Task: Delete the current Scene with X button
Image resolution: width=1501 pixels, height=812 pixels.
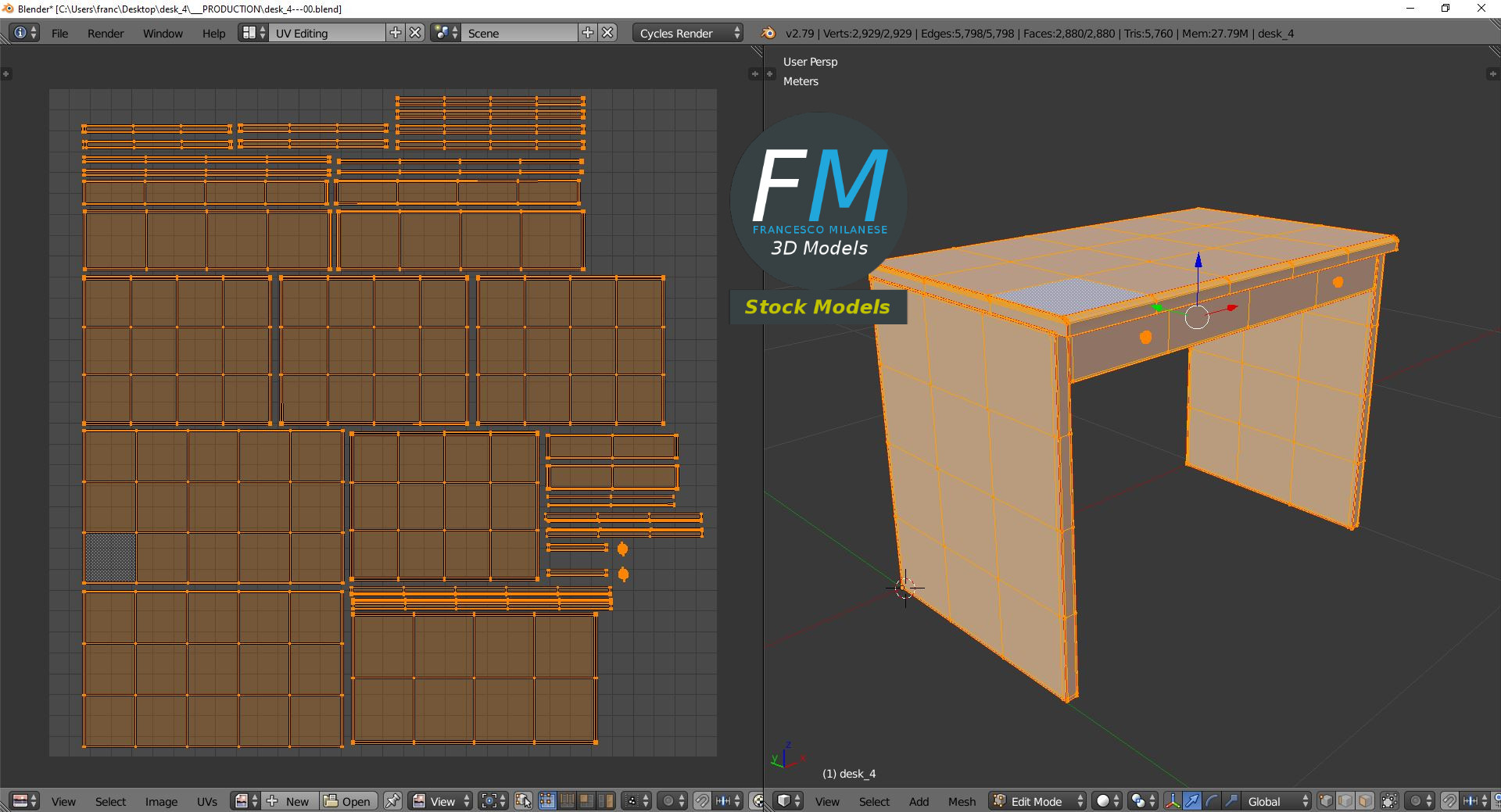Action: coord(607,33)
